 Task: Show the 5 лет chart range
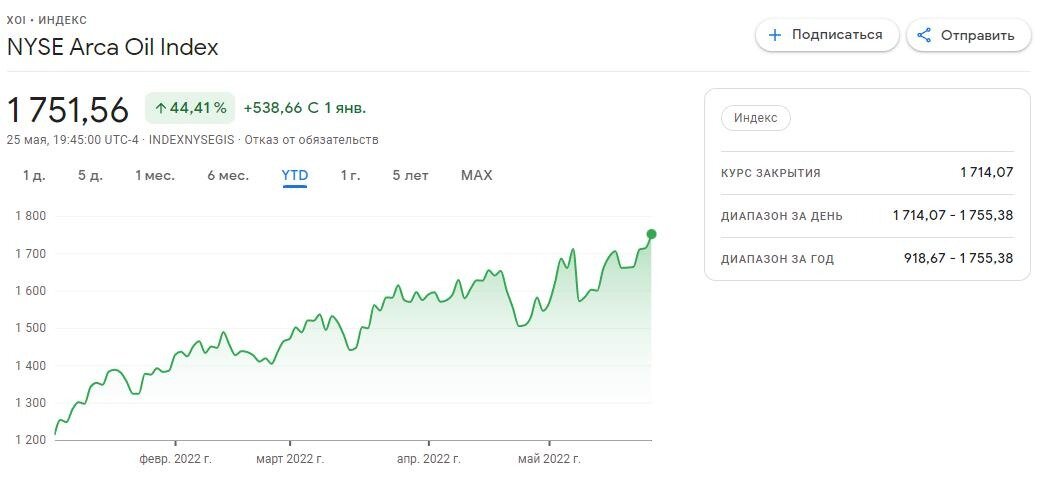[410, 175]
